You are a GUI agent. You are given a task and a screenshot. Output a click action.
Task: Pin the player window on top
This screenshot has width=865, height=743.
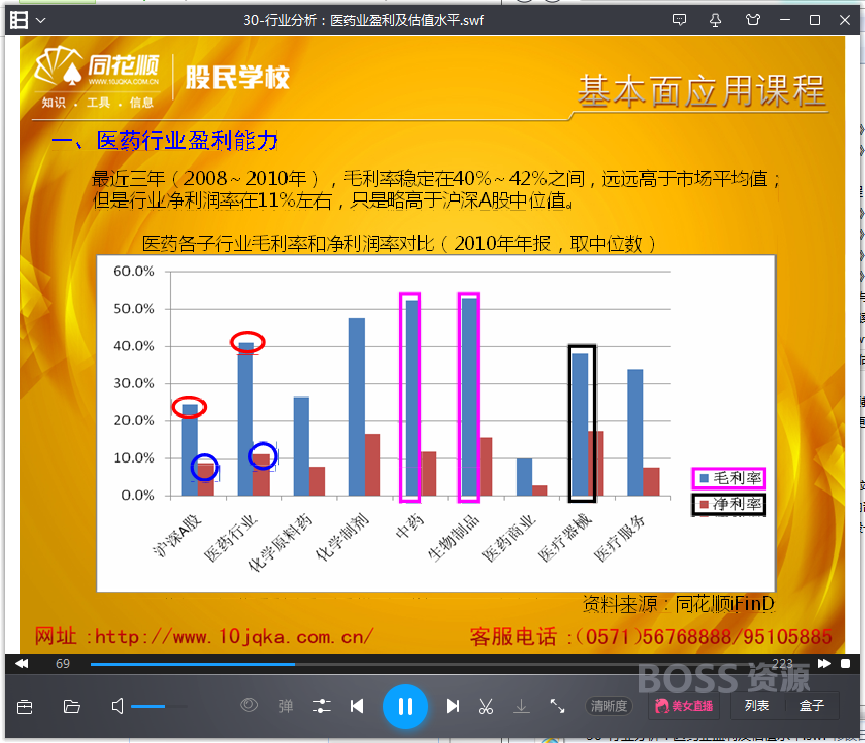point(716,20)
